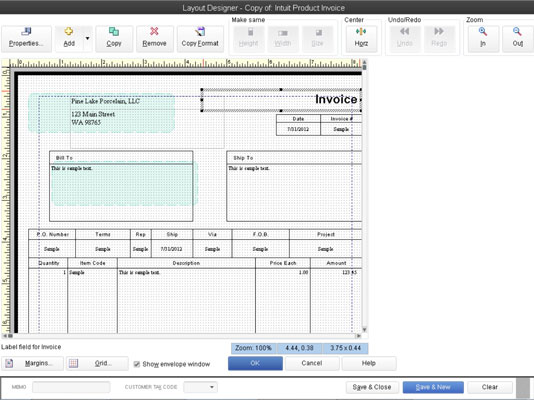
Task: Click the Copy toolbar icon
Action: click(x=114, y=32)
